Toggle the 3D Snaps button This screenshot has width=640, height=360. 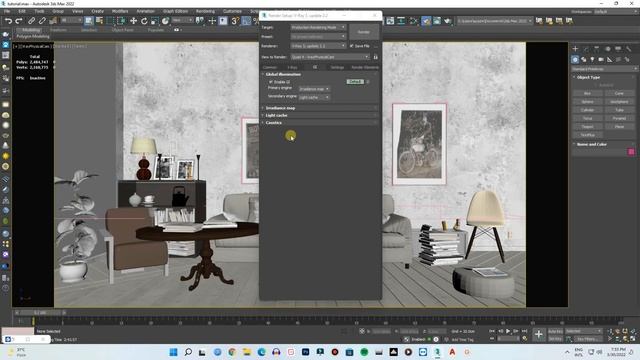[x=235, y=21]
